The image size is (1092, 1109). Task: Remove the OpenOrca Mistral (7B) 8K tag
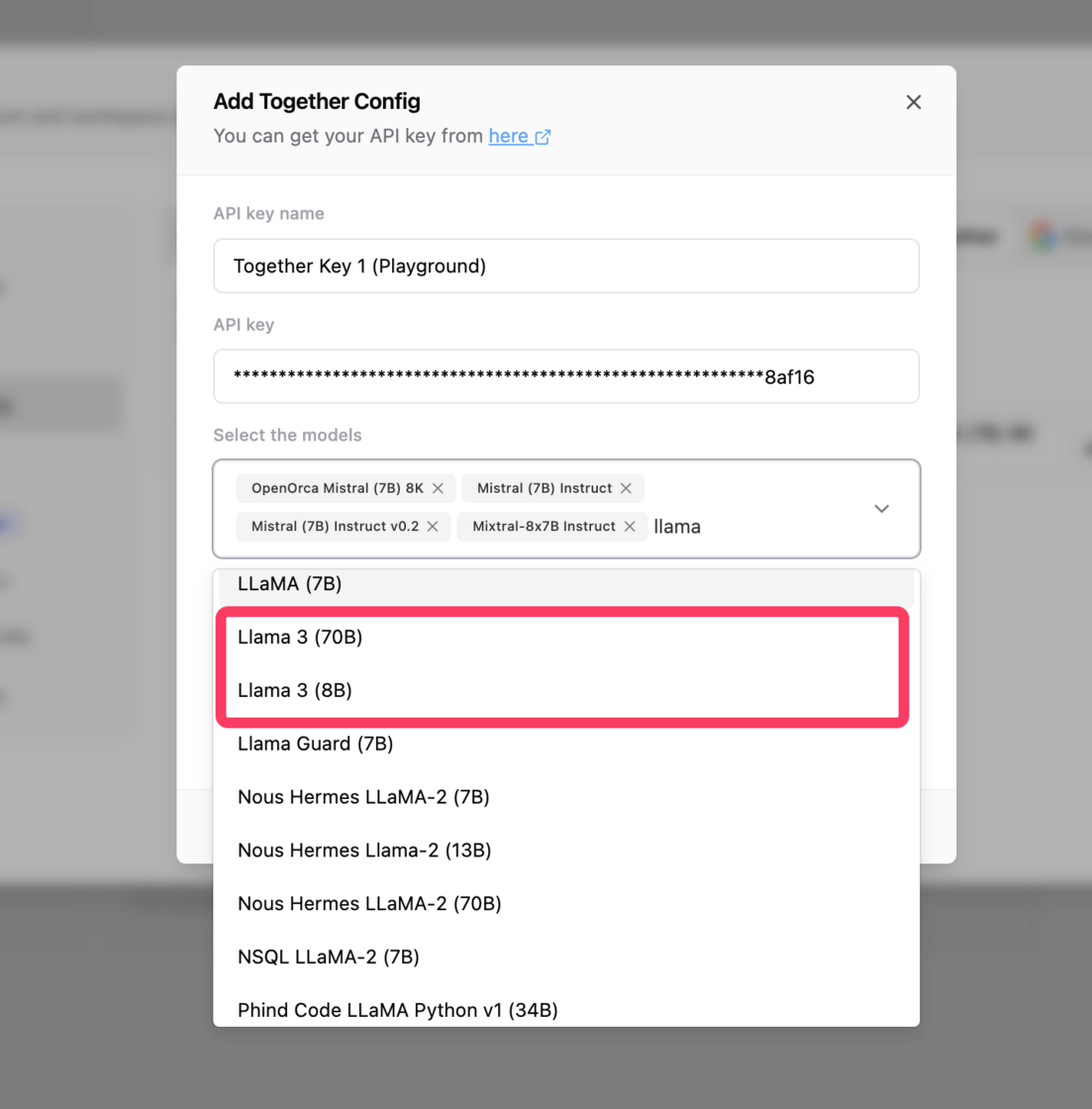click(x=438, y=489)
